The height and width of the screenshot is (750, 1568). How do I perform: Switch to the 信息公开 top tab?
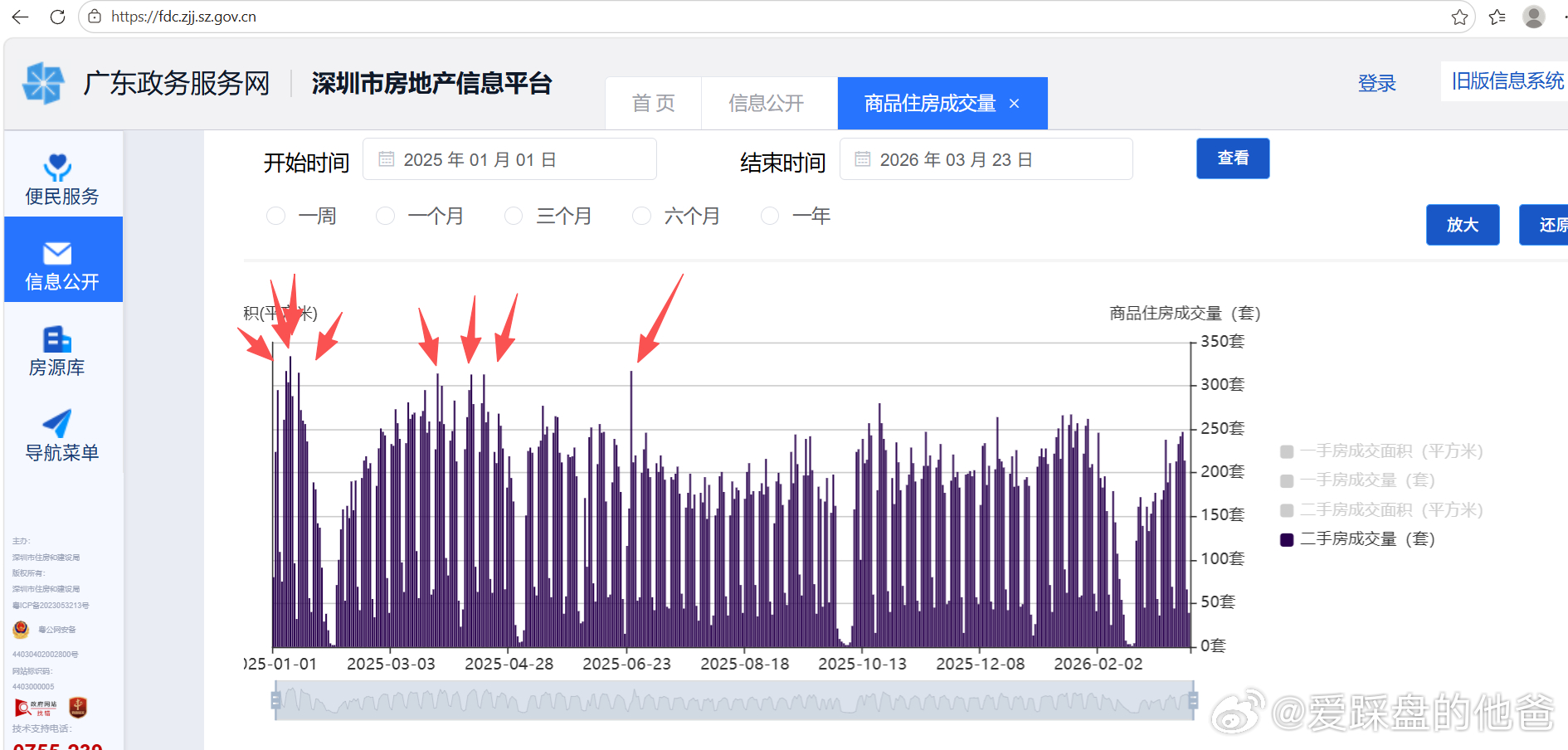(x=767, y=103)
